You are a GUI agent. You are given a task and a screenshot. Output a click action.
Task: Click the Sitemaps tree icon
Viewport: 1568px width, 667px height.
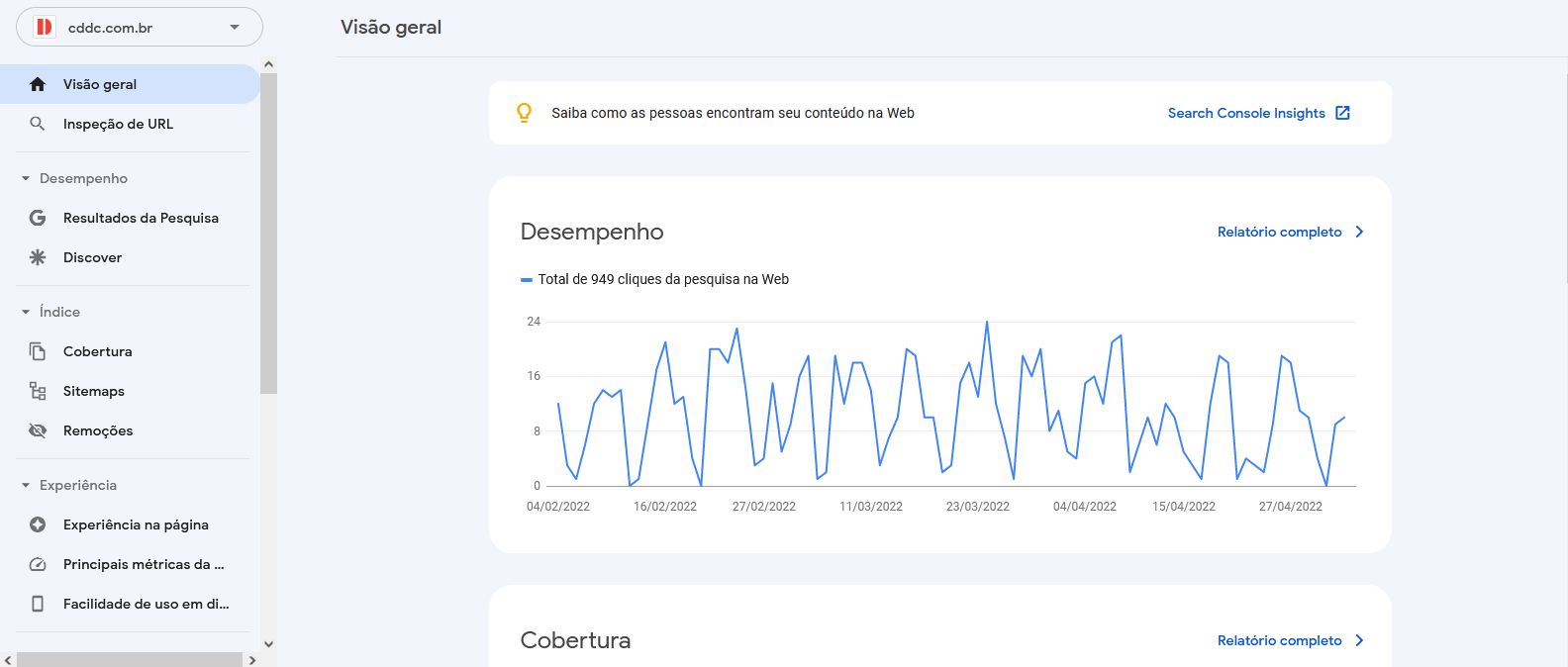pos(38,391)
